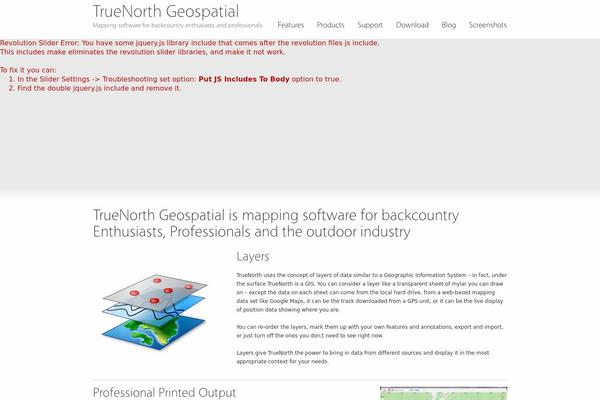This screenshot has width=600, height=400.
Task: Go to the Support page
Action: pos(370,25)
